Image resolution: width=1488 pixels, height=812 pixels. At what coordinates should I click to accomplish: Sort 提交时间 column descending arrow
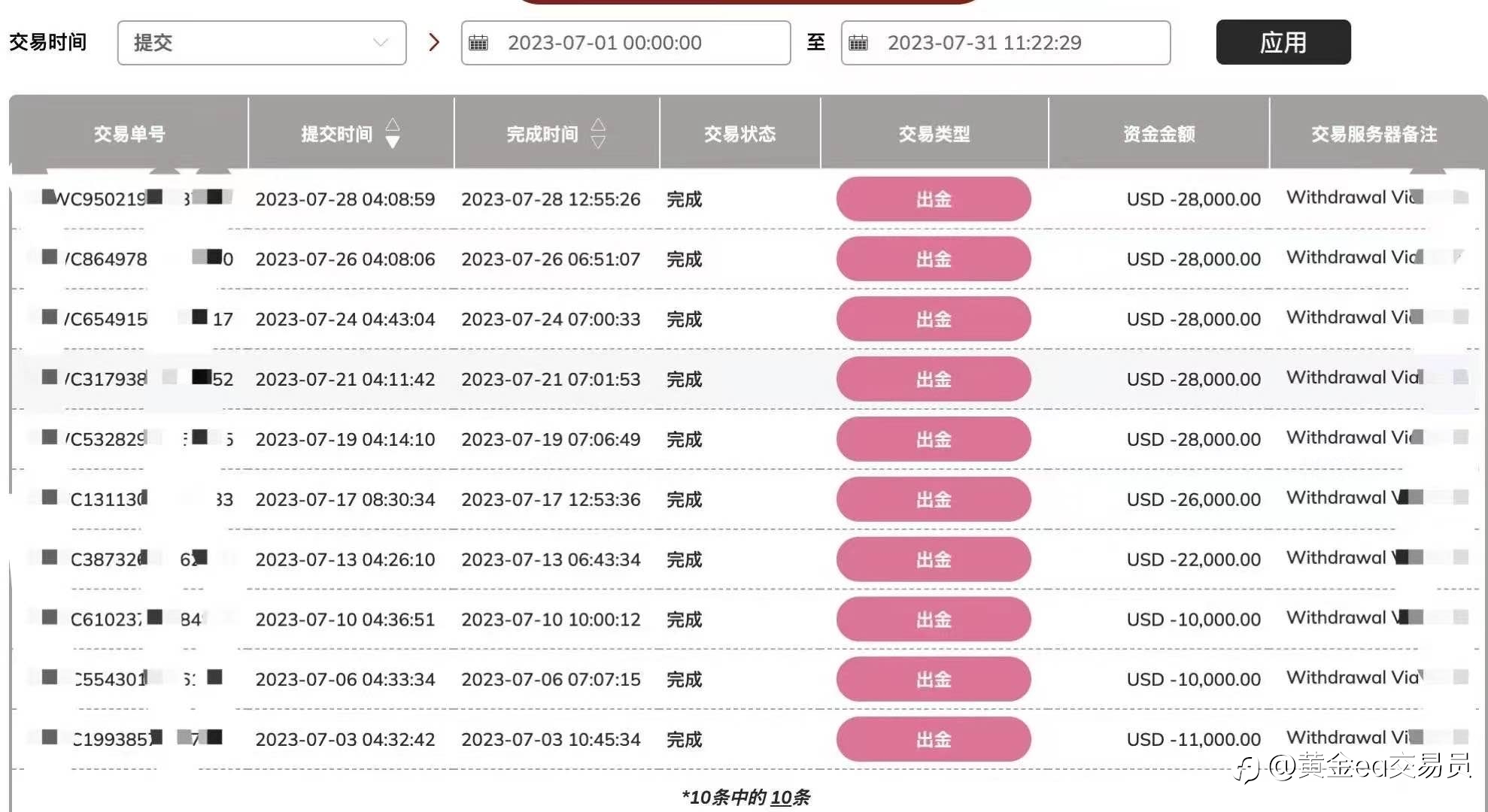(x=393, y=142)
